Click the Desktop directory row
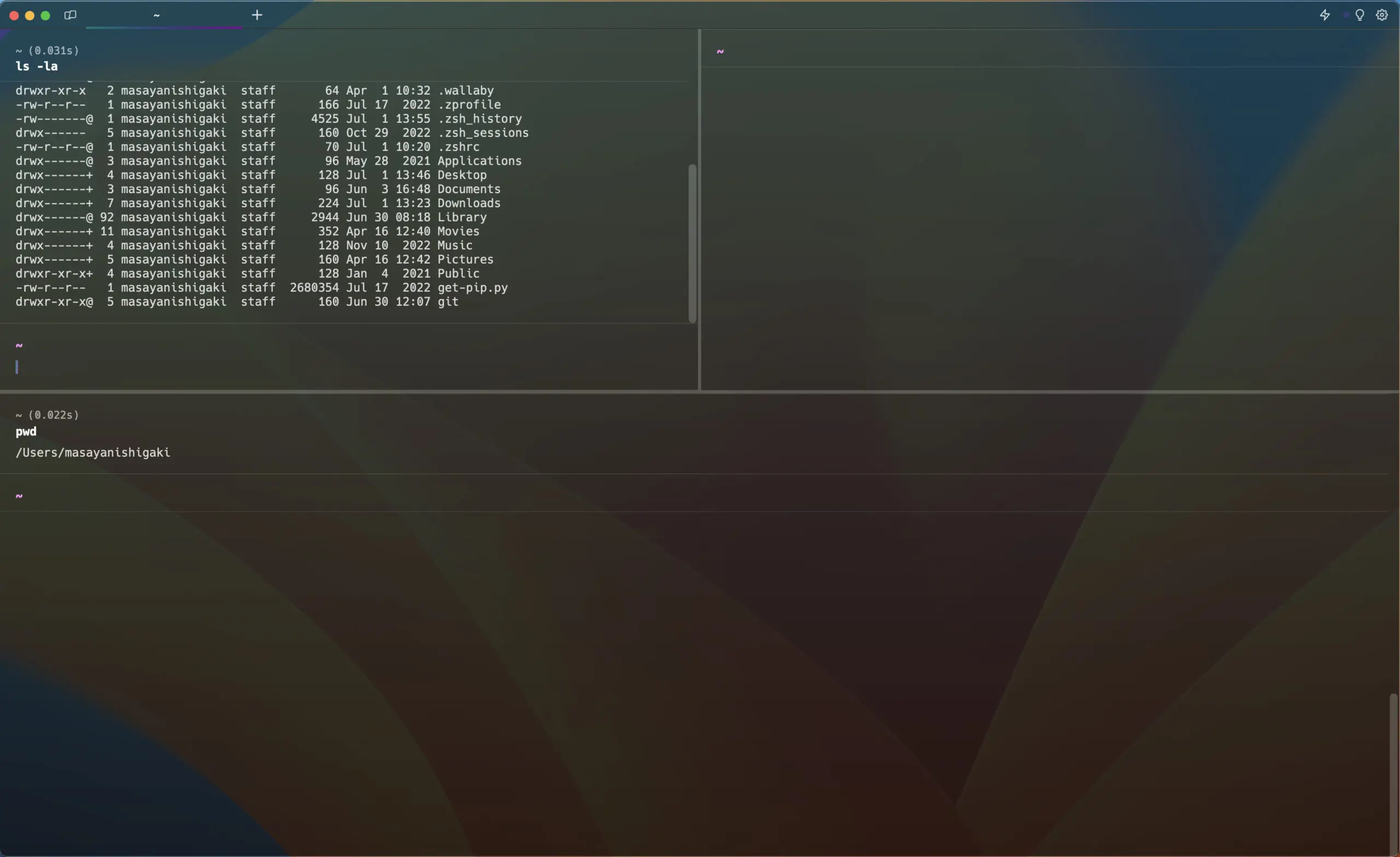Image resolution: width=1400 pixels, height=857 pixels. [251, 175]
